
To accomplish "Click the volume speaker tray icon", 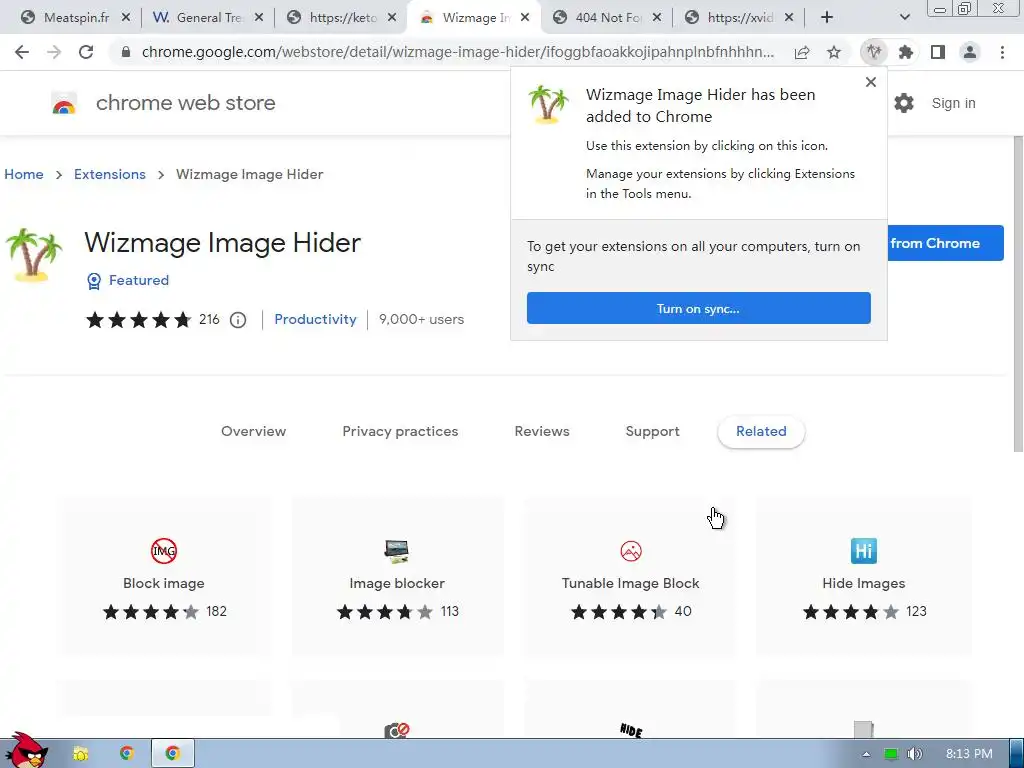I will coord(915,754).
